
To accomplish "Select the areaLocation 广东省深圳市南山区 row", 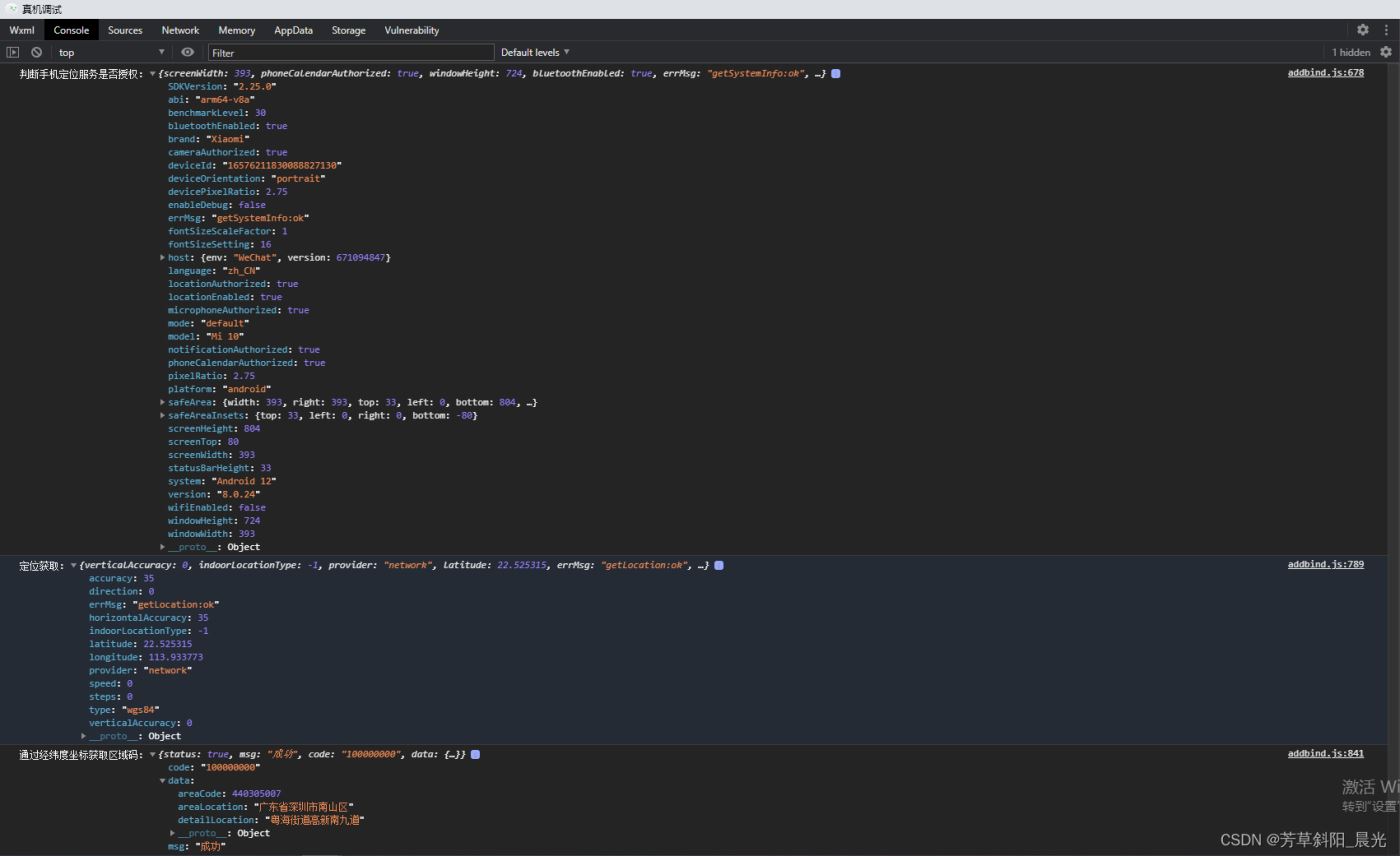I will pos(266,807).
